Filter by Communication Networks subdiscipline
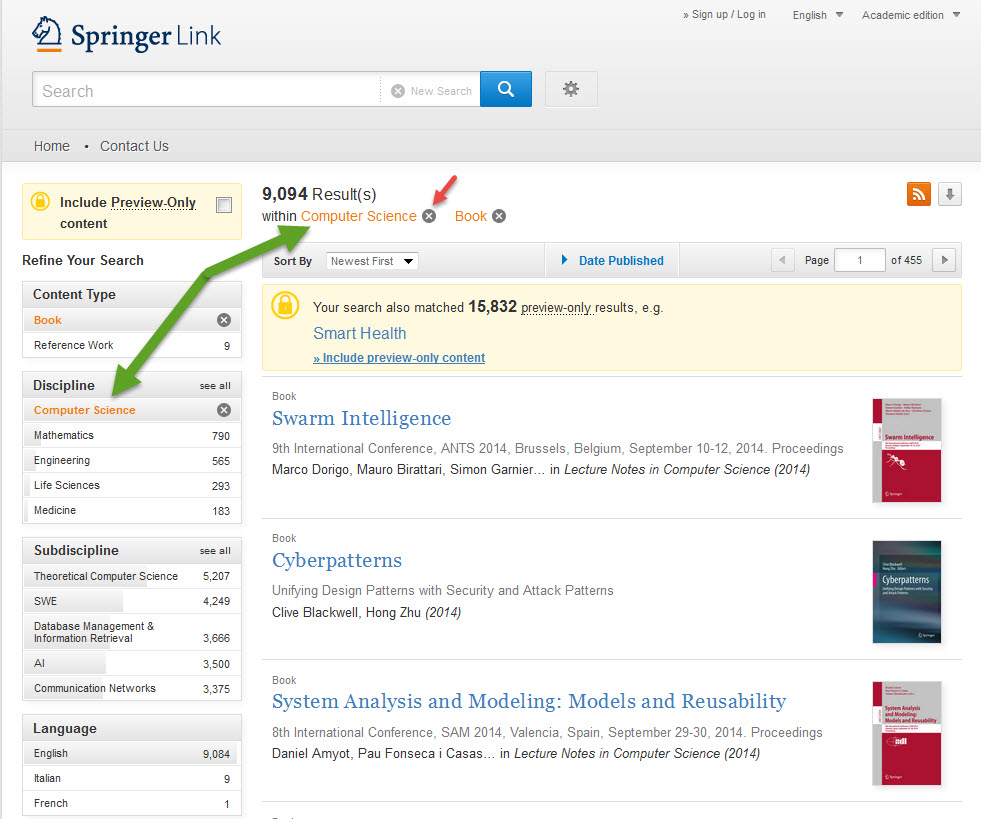 [x=132, y=688]
